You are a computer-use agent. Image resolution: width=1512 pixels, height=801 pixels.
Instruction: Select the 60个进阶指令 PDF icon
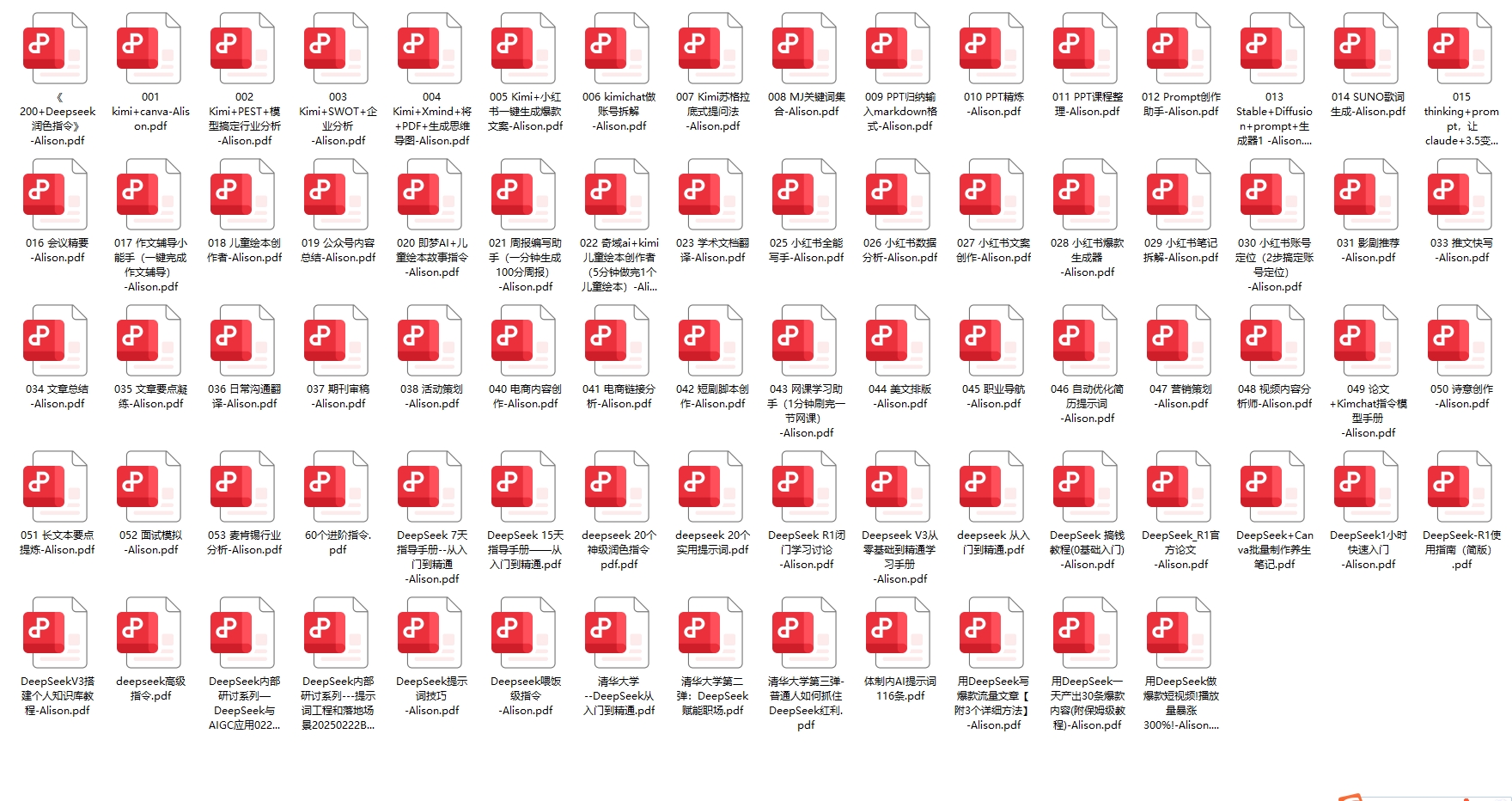(336, 486)
